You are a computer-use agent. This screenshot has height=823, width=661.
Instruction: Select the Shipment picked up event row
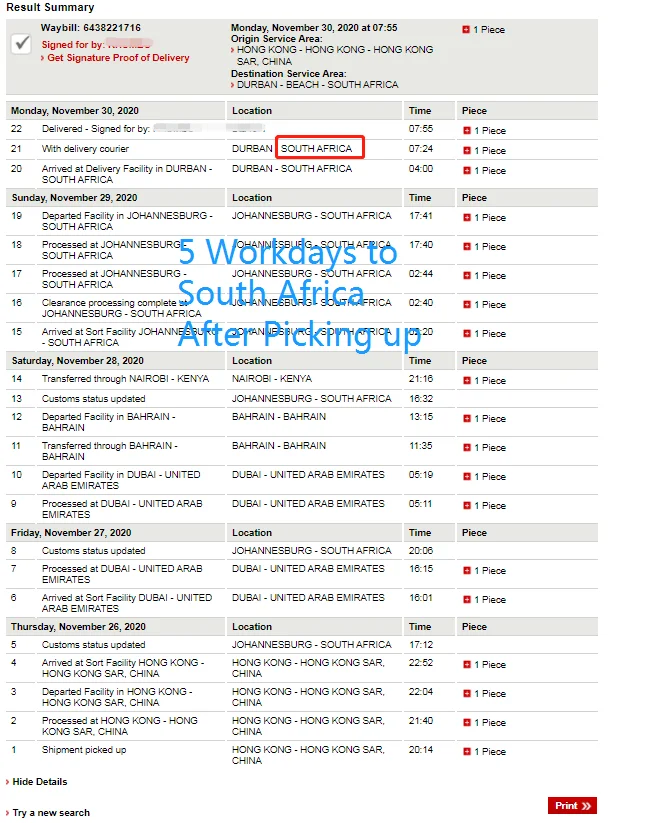tap(84, 750)
